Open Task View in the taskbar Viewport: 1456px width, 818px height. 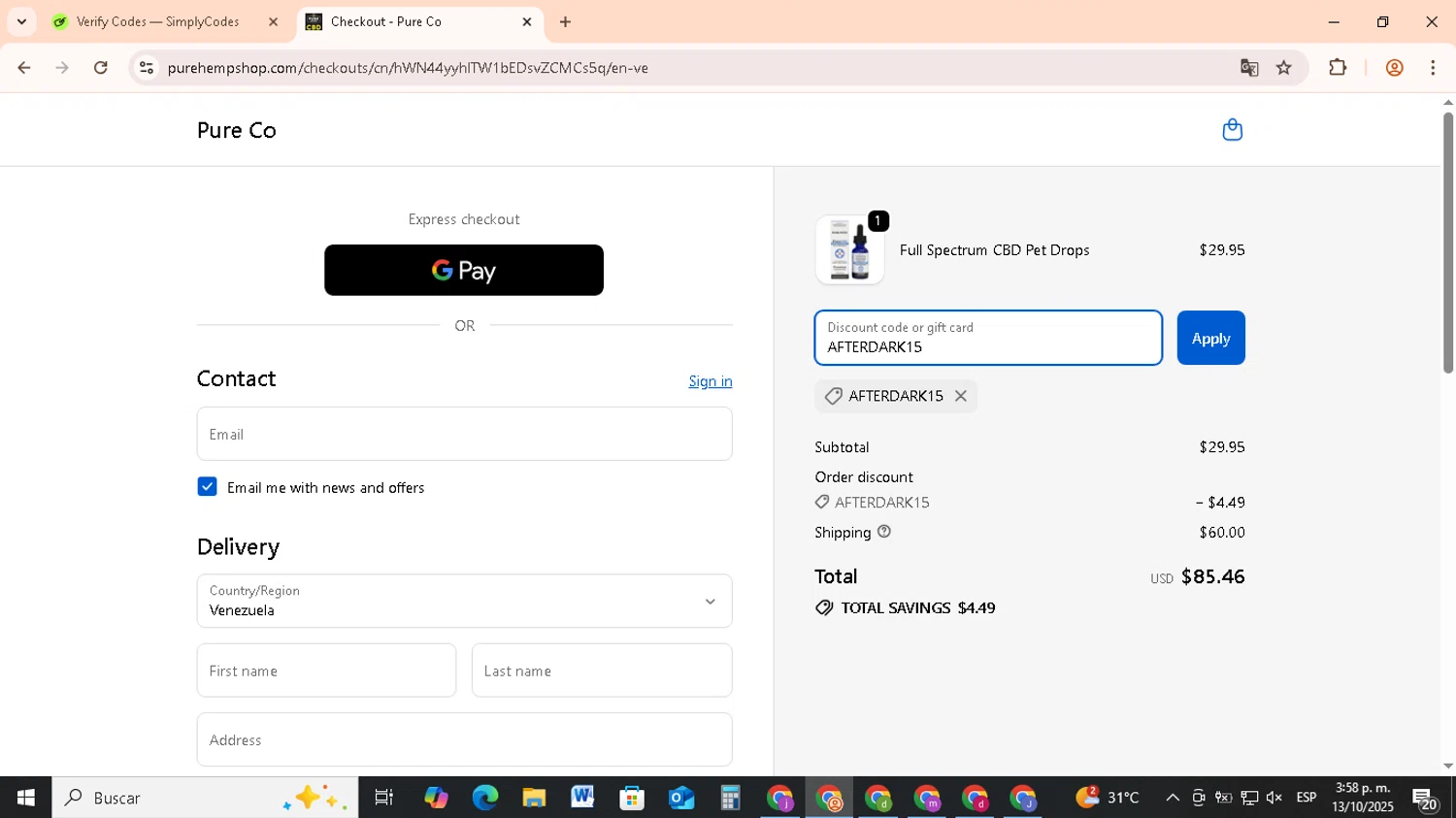coord(384,798)
